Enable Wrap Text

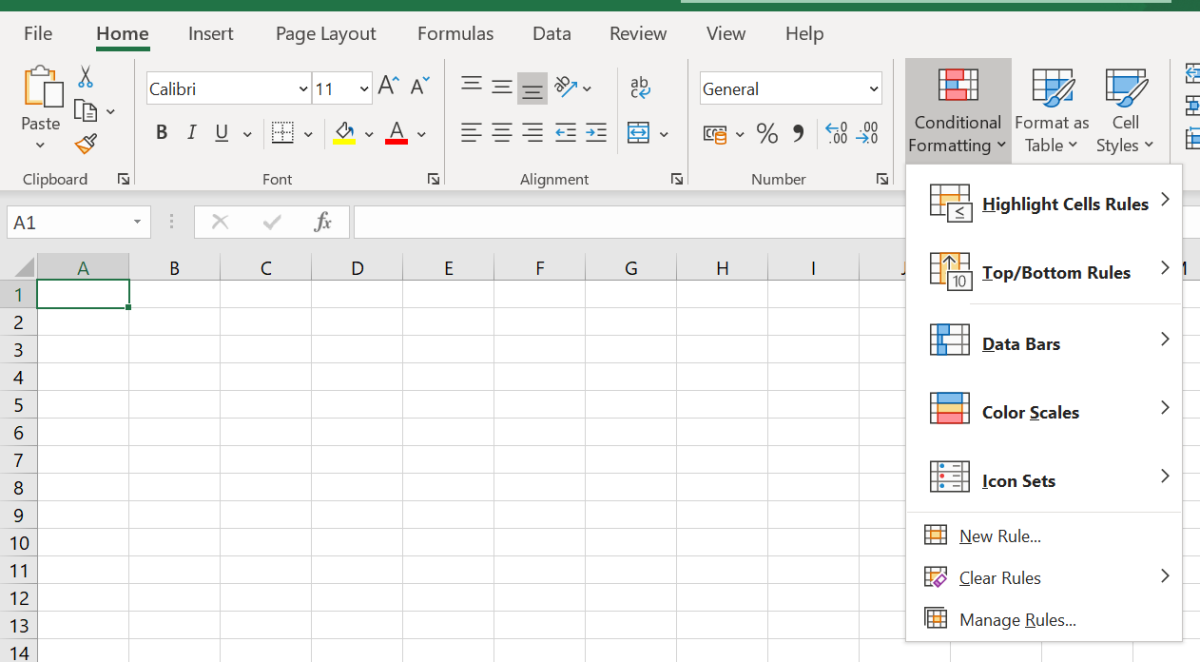639,88
